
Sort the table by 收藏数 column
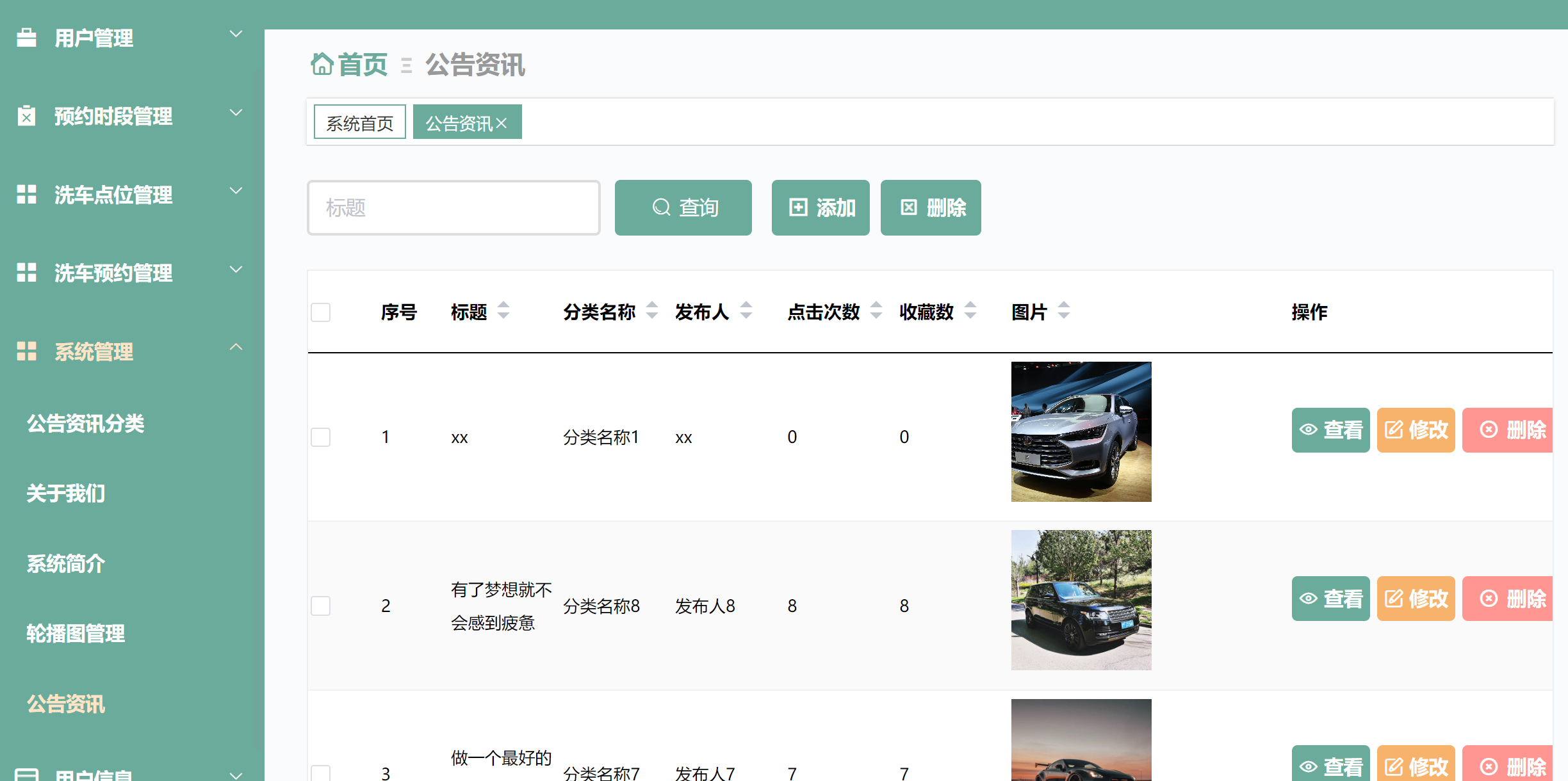coord(970,310)
